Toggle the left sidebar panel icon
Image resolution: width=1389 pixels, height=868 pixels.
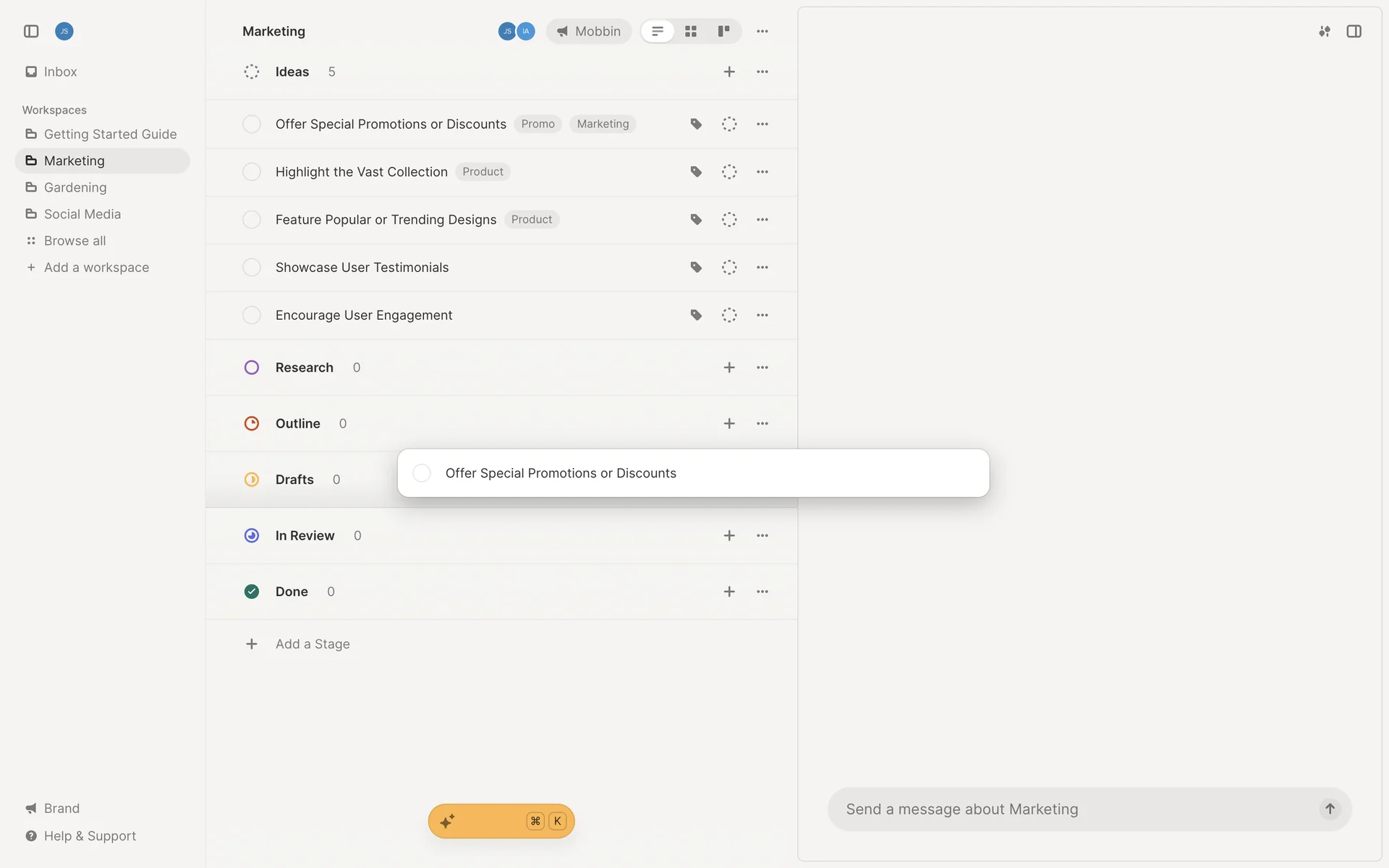tap(31, 31)
